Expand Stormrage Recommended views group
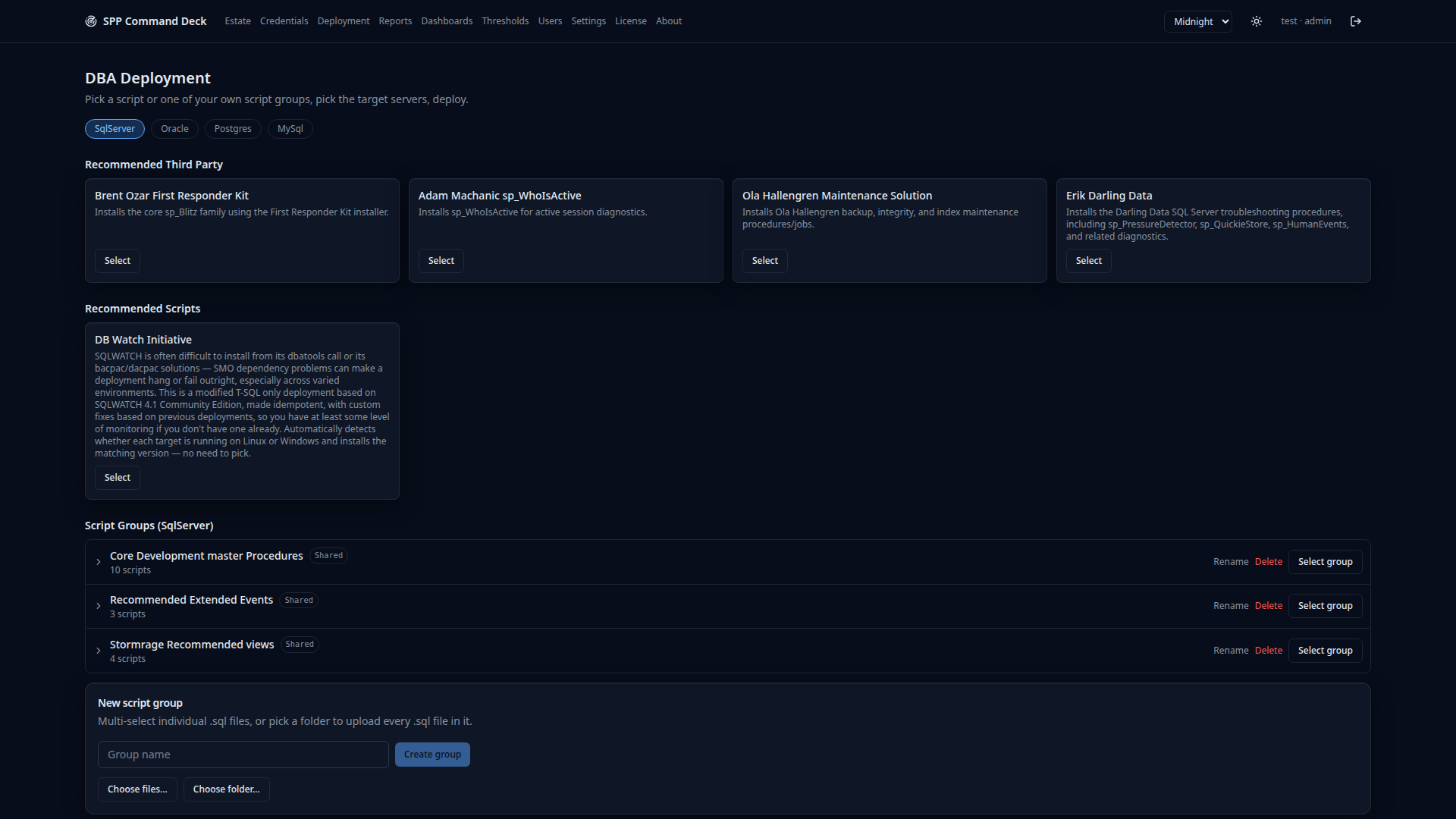 coord(99,651)
